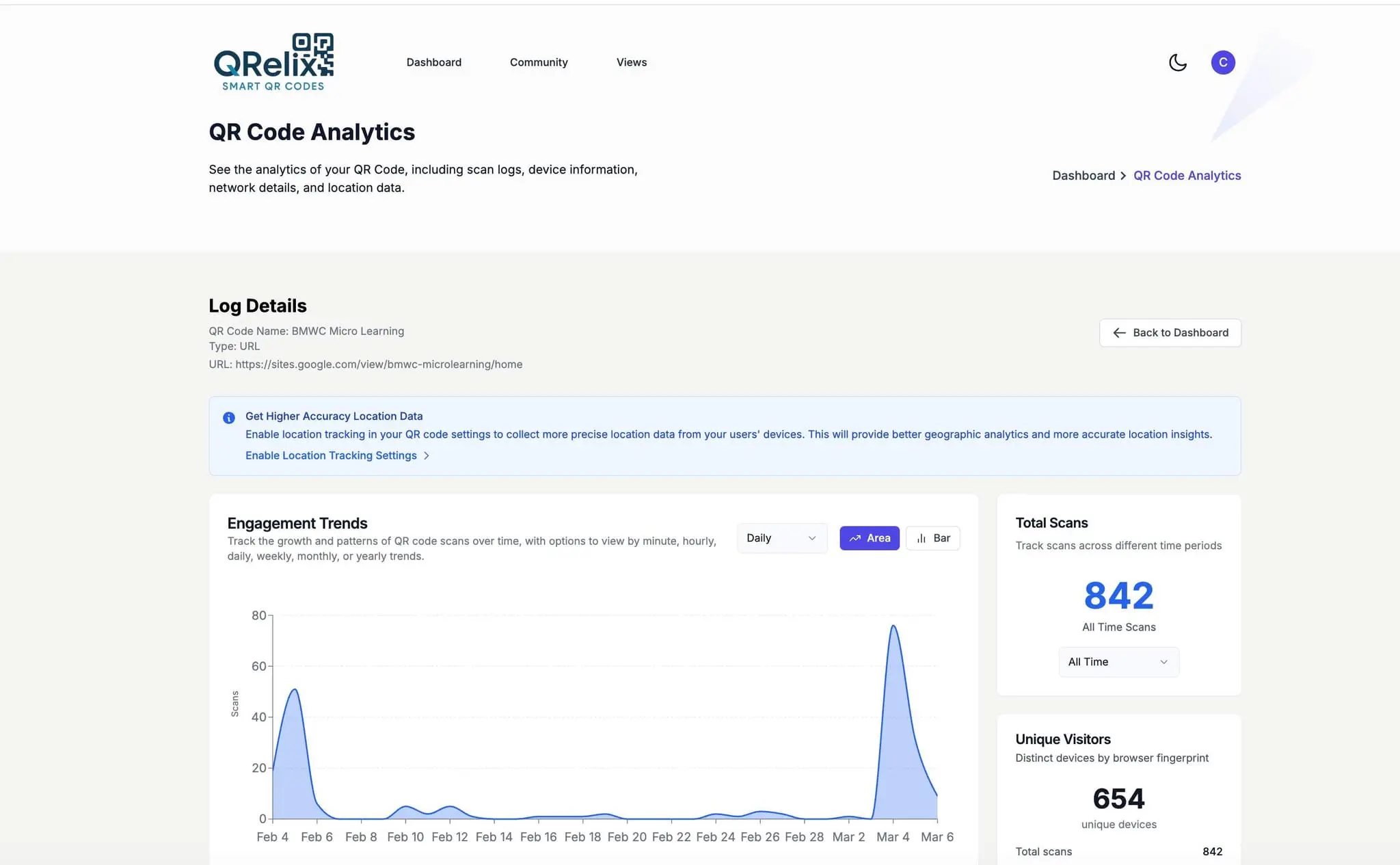This screenshot has height=865, width=1400.
Task: Toggle dark mode with the moon icon
Action: coord(1177,62)
